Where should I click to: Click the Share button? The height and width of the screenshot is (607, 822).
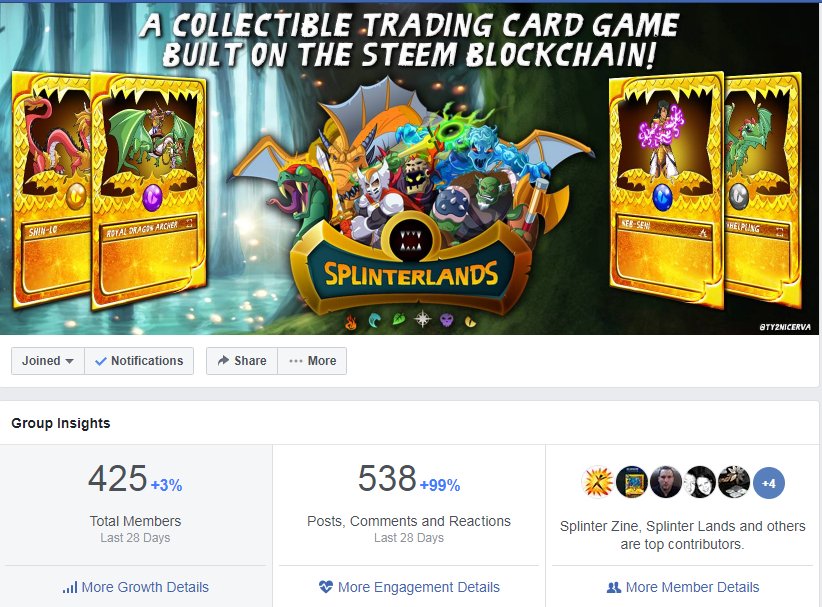242,361
